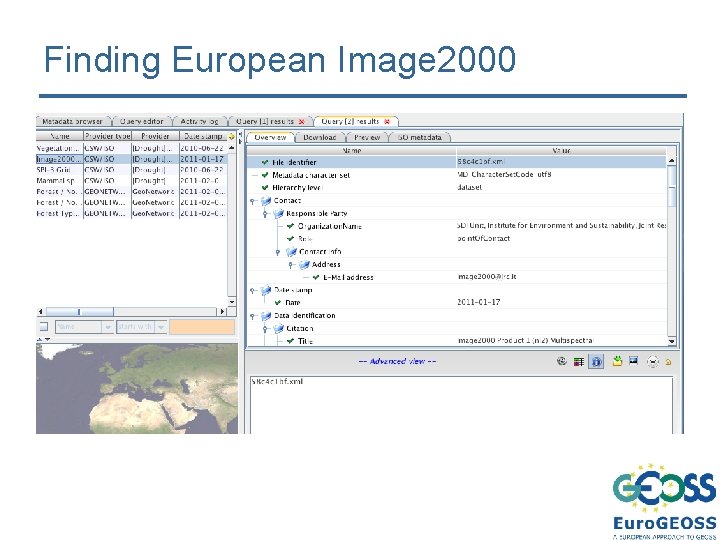Switch to the Query editor tab
Screen dimensions: 720x540
pyautogui.click(x=141, y=121)
